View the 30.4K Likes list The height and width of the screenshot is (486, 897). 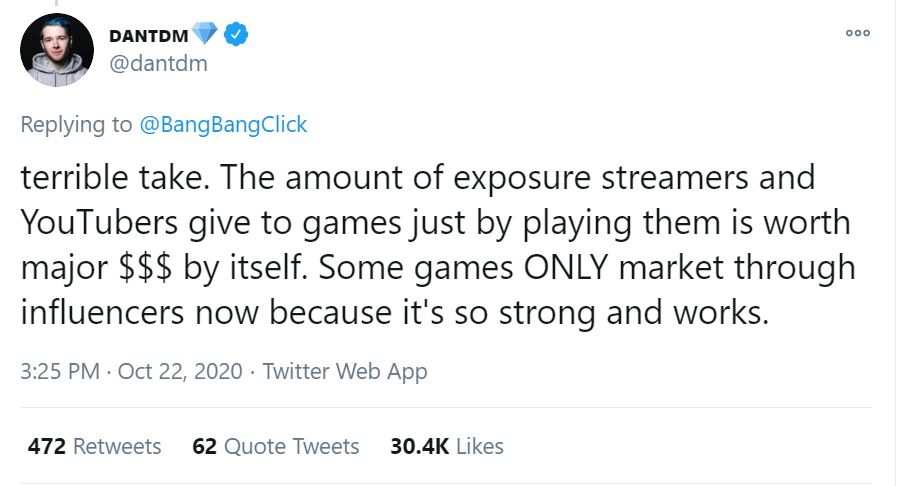[x=447, y=446]
